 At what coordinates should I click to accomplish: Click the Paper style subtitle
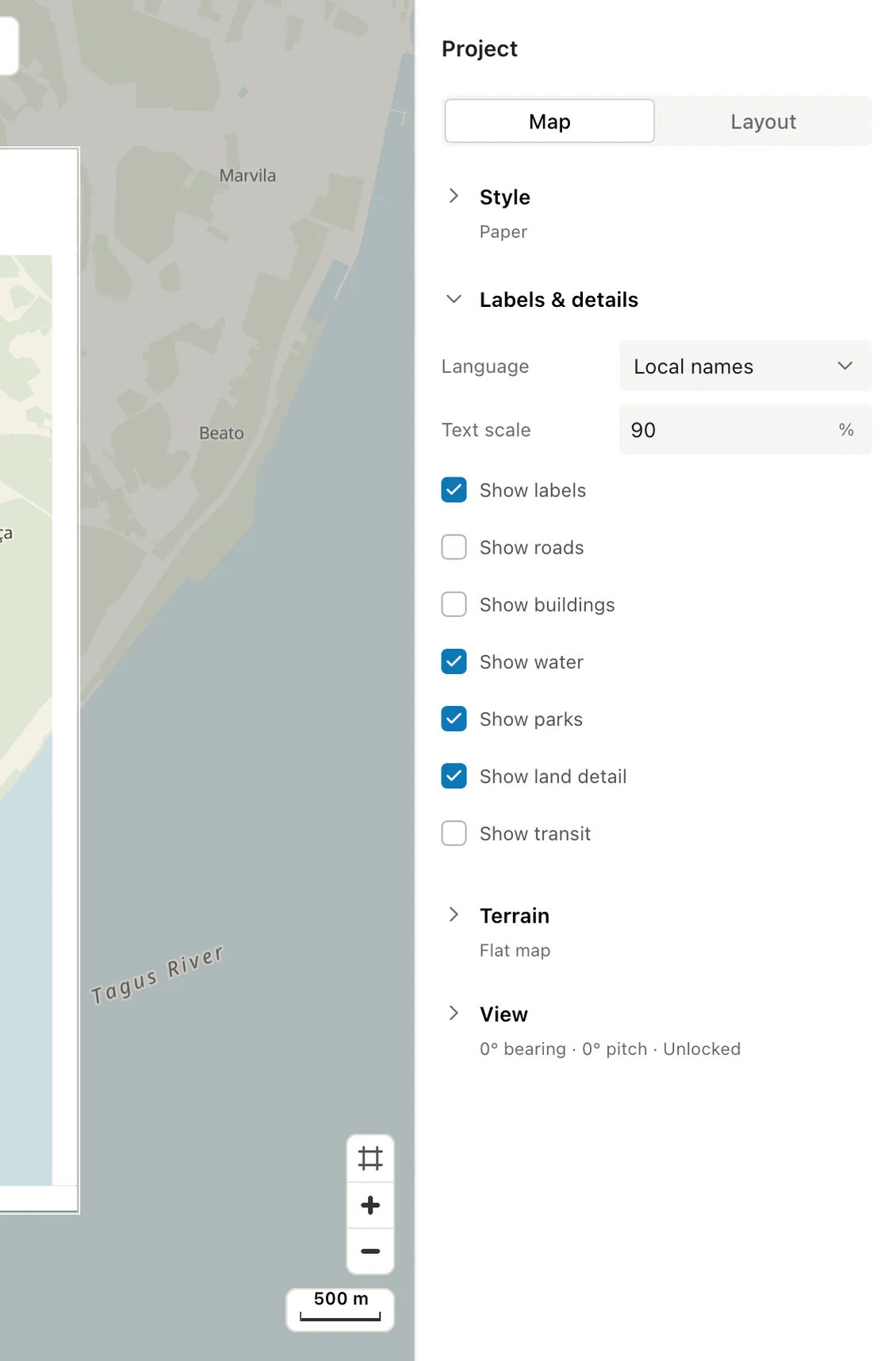point(503,232)
